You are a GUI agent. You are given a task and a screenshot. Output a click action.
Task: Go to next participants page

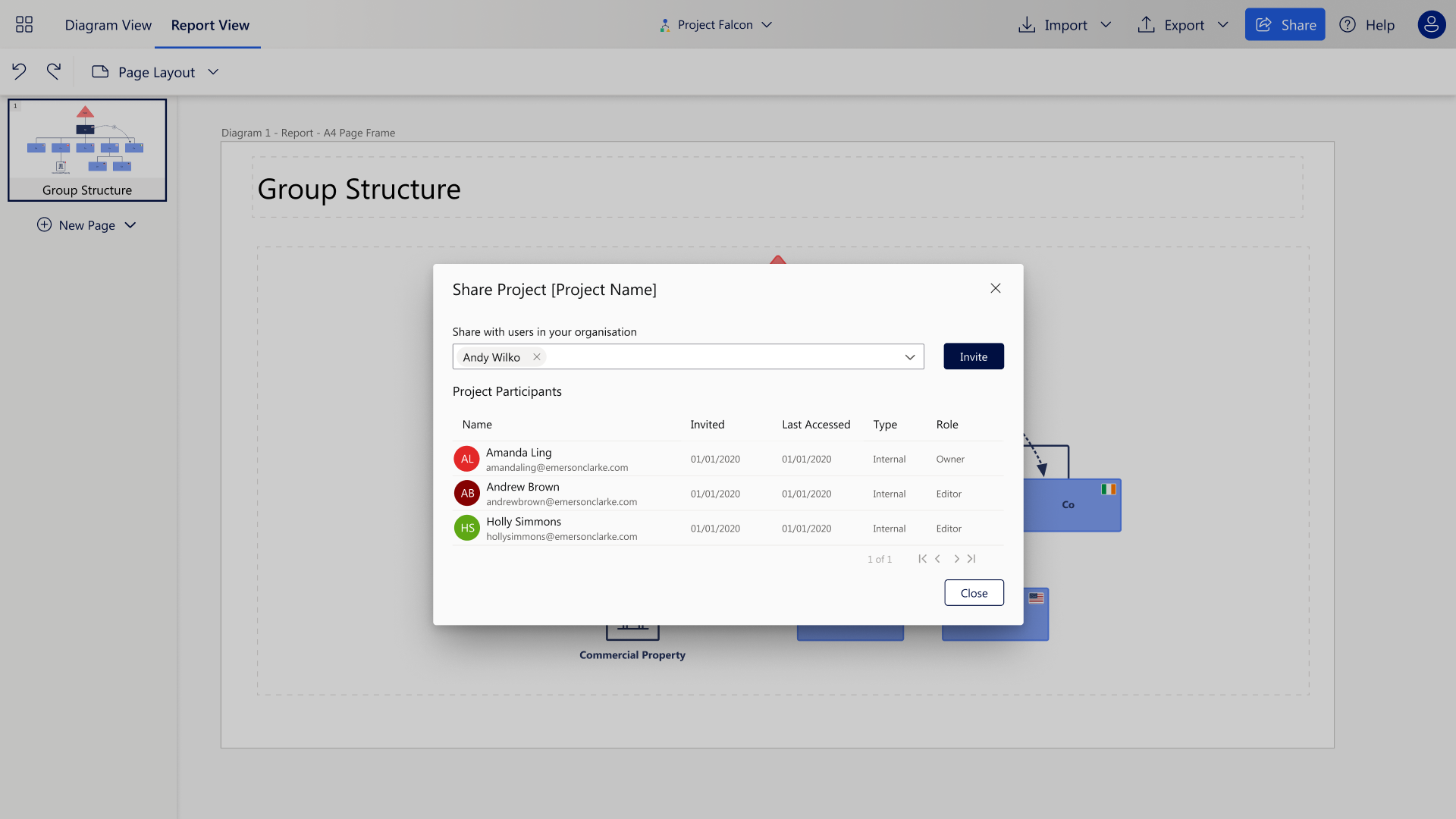tap(956, 559)
